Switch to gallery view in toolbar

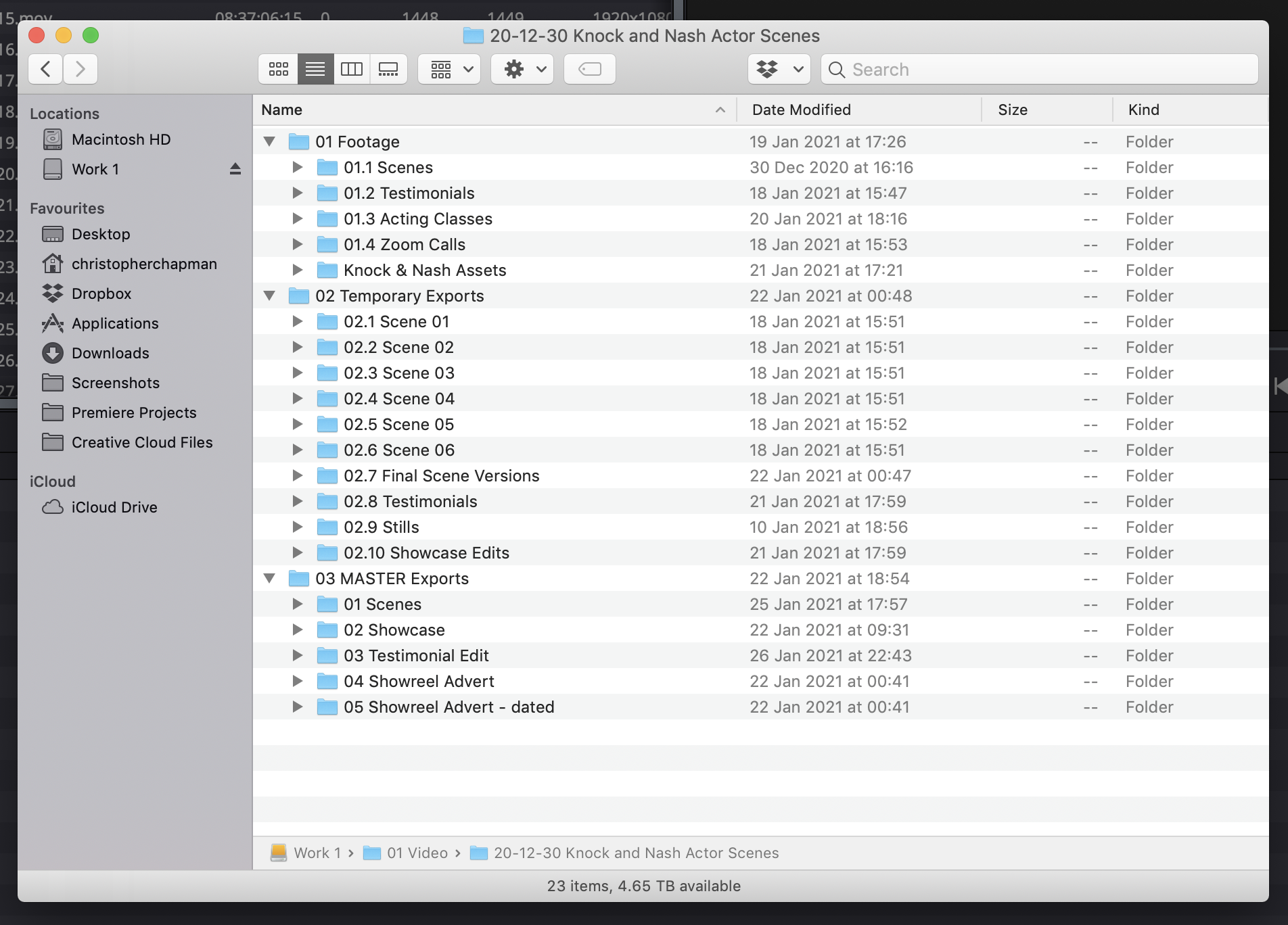[388, 69]
